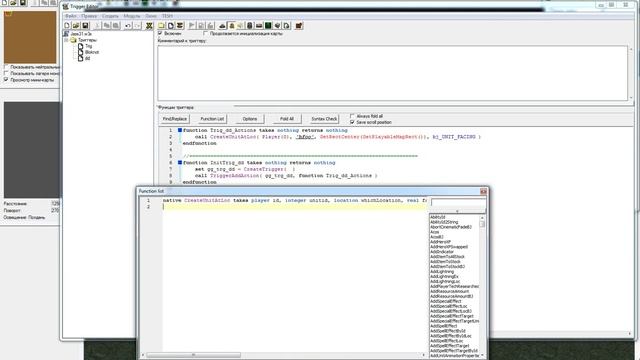Click the trigger comment text area
Image resolution: width=640 pixels, height=360 pixels.
(393, 73)
